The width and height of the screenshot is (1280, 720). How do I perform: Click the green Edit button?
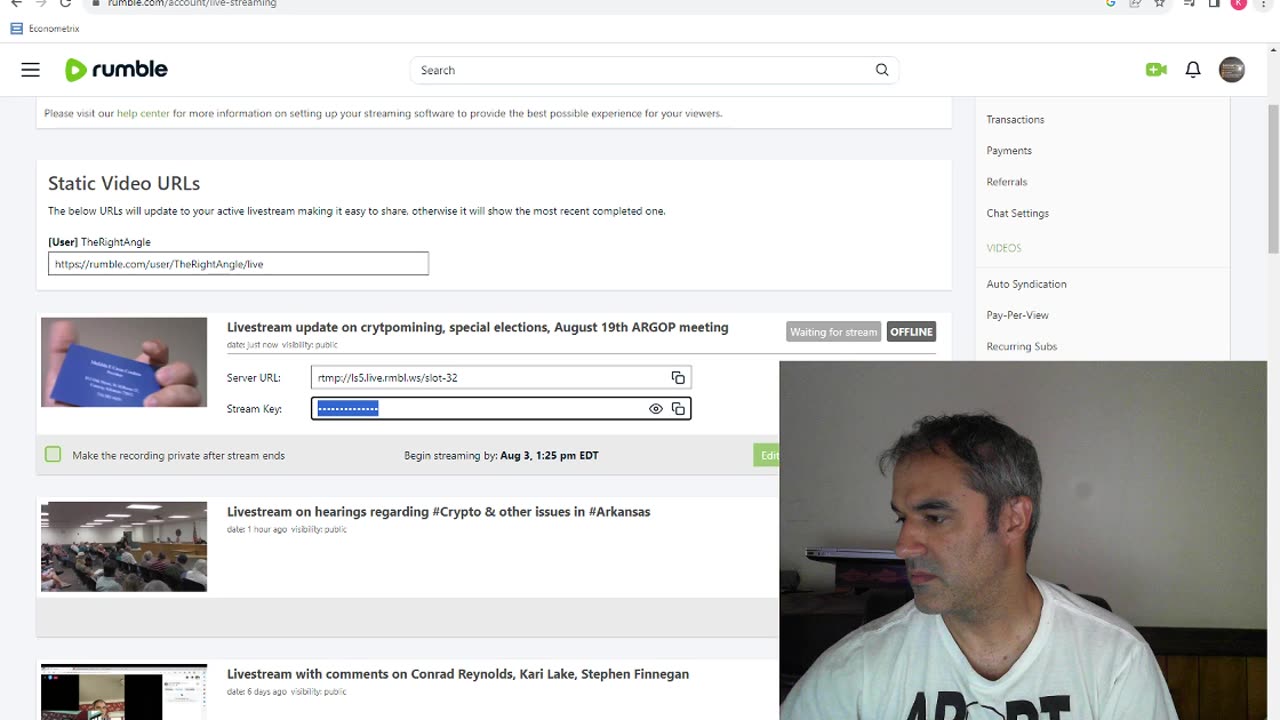[x=767, y=455]
